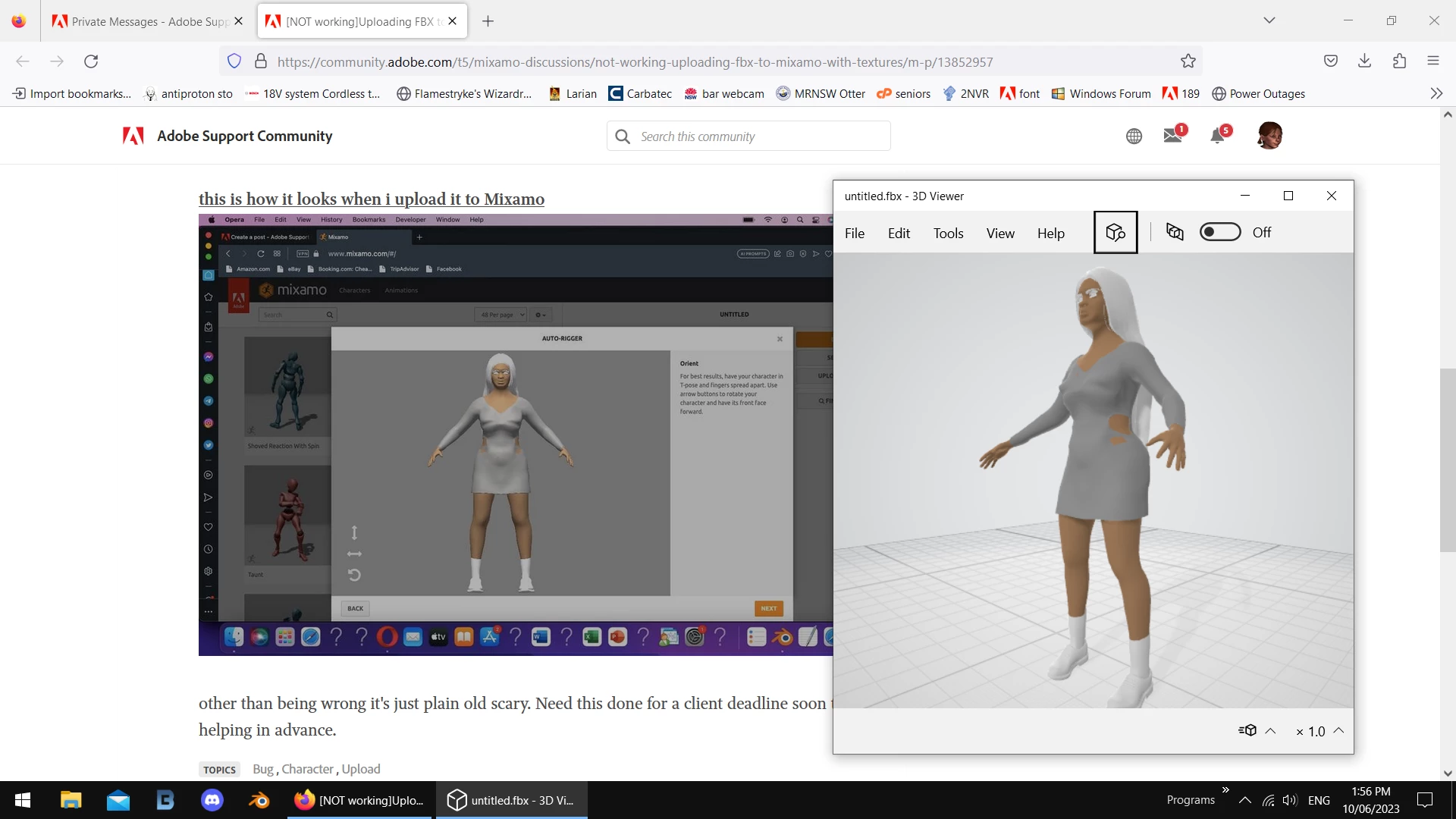Screen dimensions: 1456x819
Task: Bookmark this page with star icon
Action: pyautogui.click(x=1188, y=61)
